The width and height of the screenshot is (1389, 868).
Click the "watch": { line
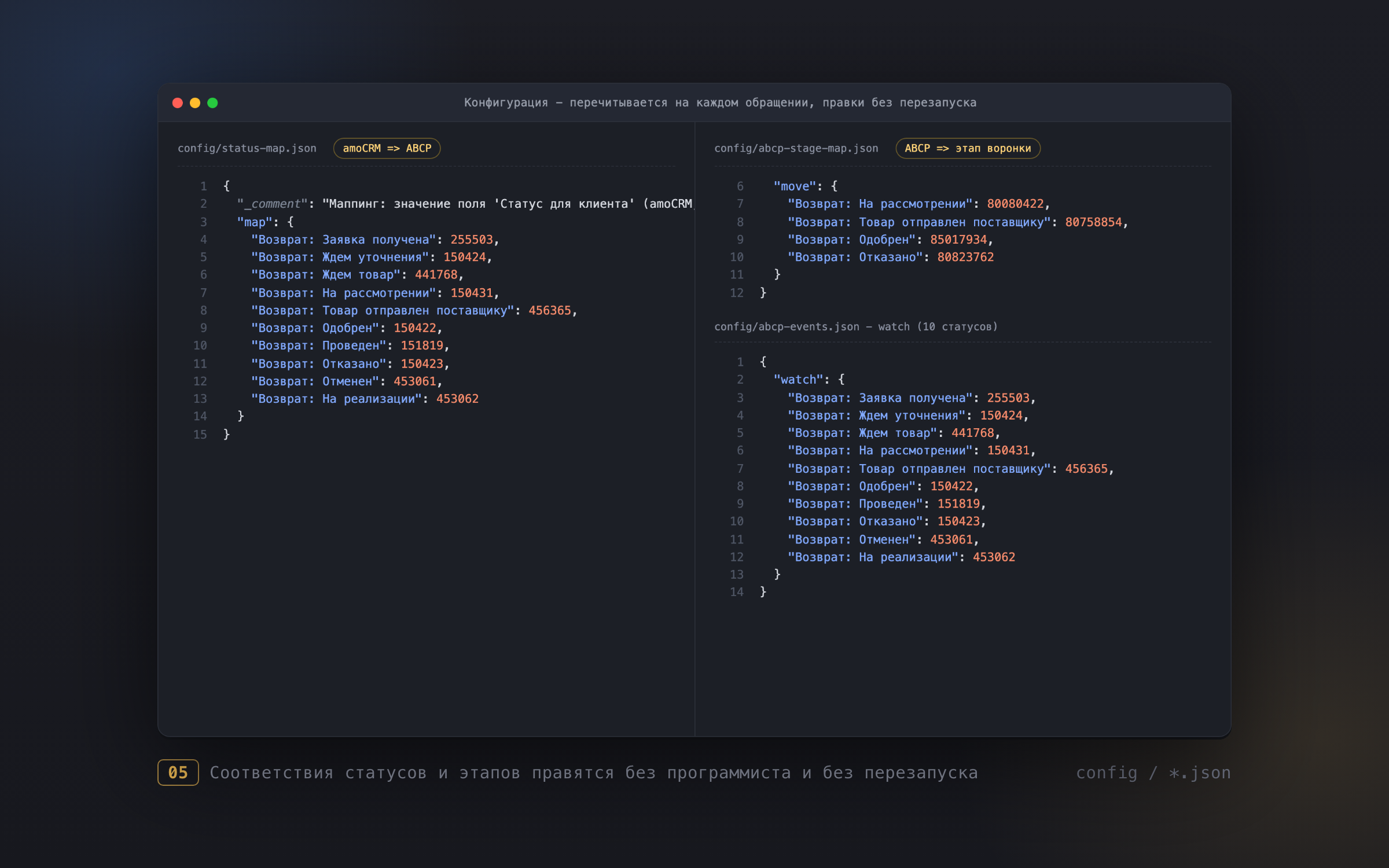coord(809,379)
